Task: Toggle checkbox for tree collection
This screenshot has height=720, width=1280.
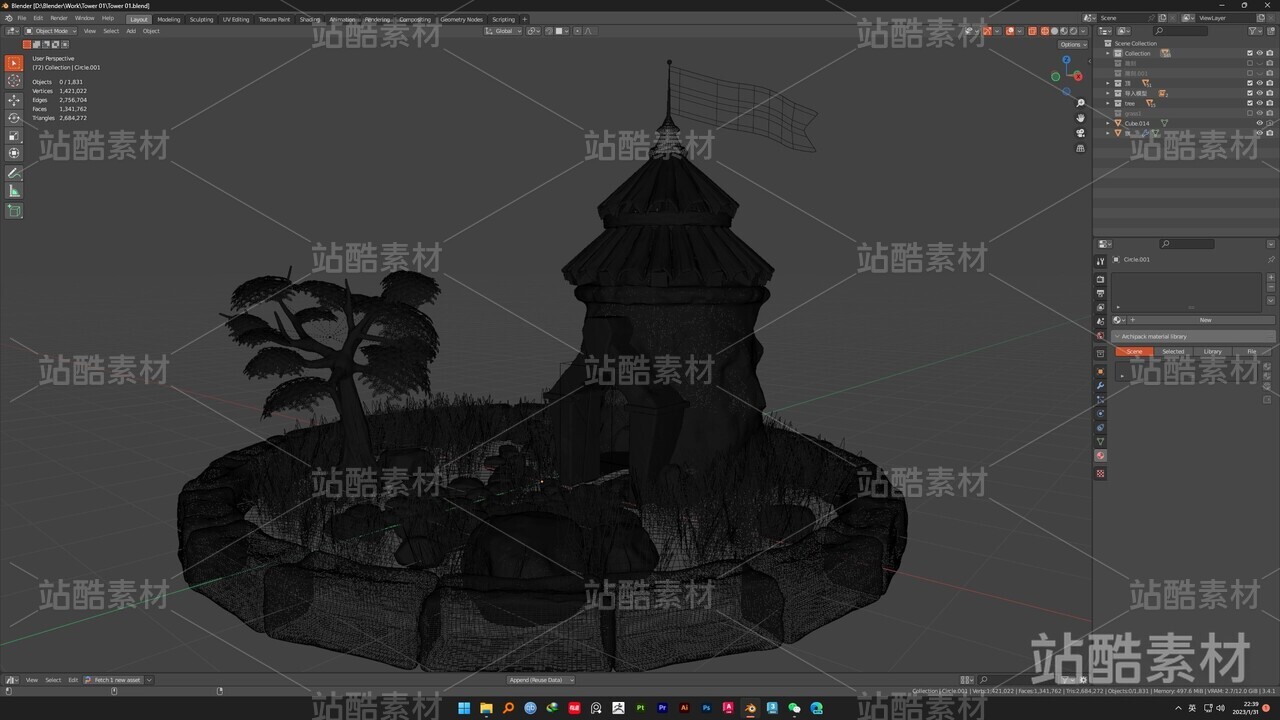Action: click(1249, 103)
